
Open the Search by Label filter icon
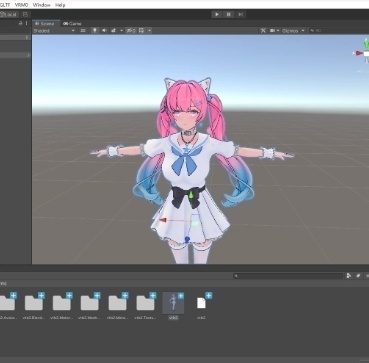[358, 276]
